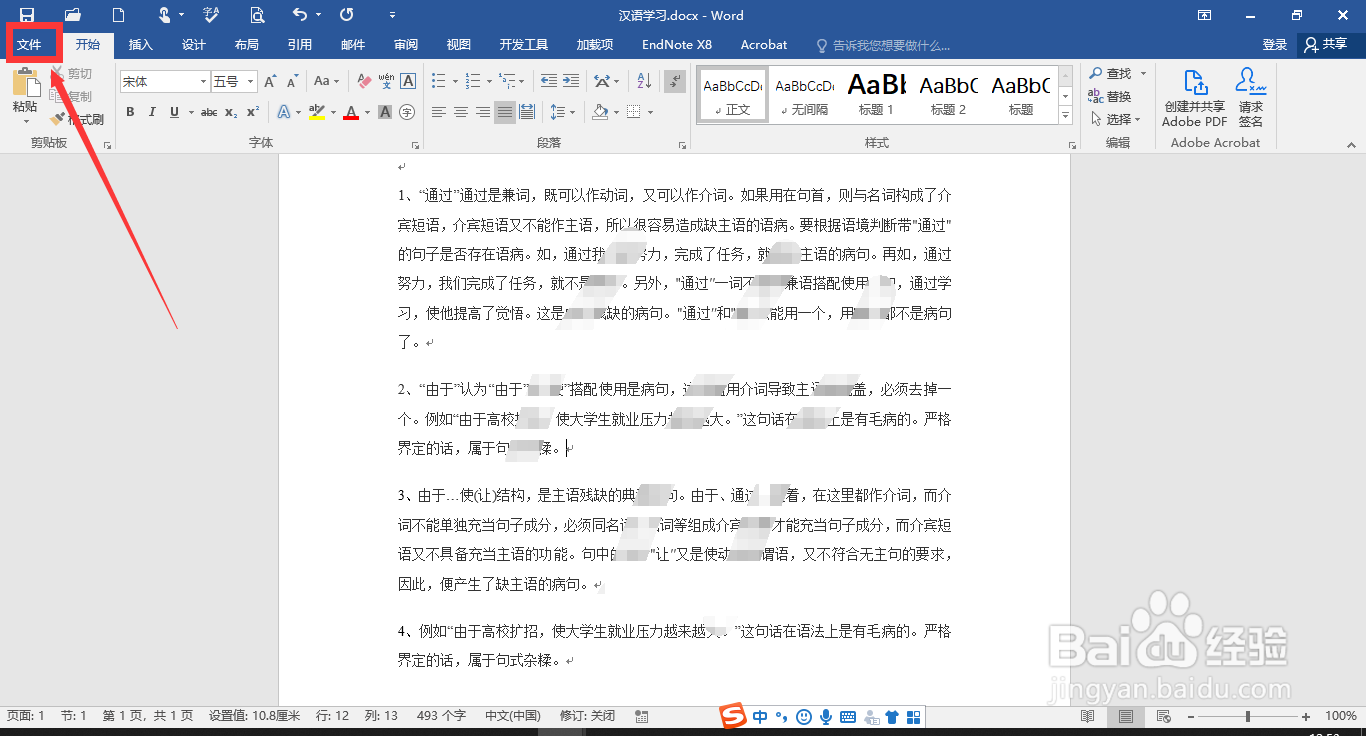This screenshot has width=1366, height=736.
Task: Switch to the 设计 (Design) tab
Action: (x=194, y=45)
